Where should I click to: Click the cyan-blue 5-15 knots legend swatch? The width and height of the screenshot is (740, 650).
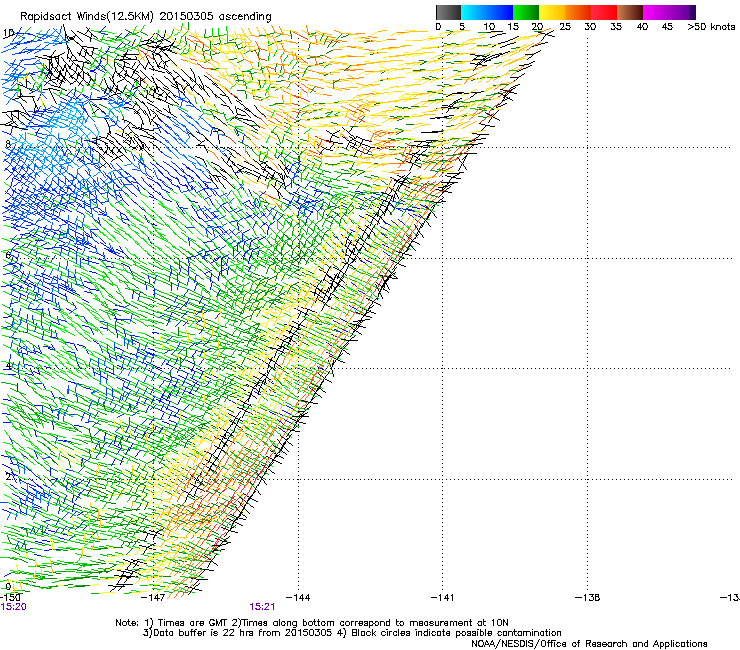pos(487,12)
